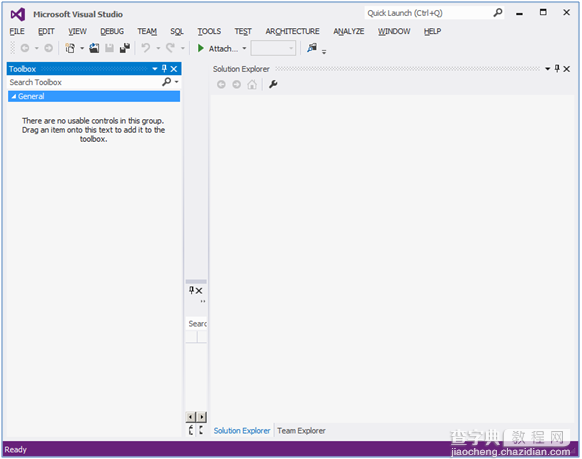Viewport: 582px width, 459px height.
Task: Open the Attach button dropdown arrow
Action: tap(244, 48)
